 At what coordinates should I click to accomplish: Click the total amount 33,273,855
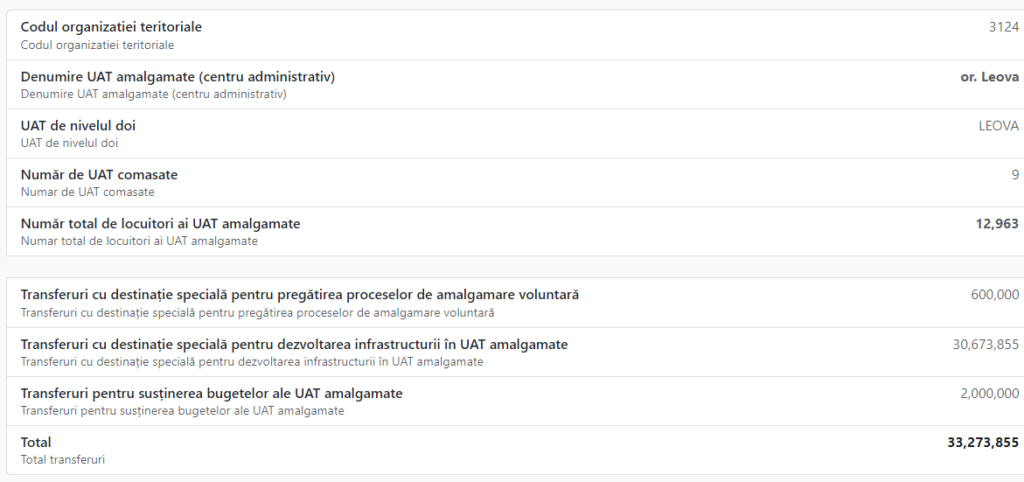[982, 442]
